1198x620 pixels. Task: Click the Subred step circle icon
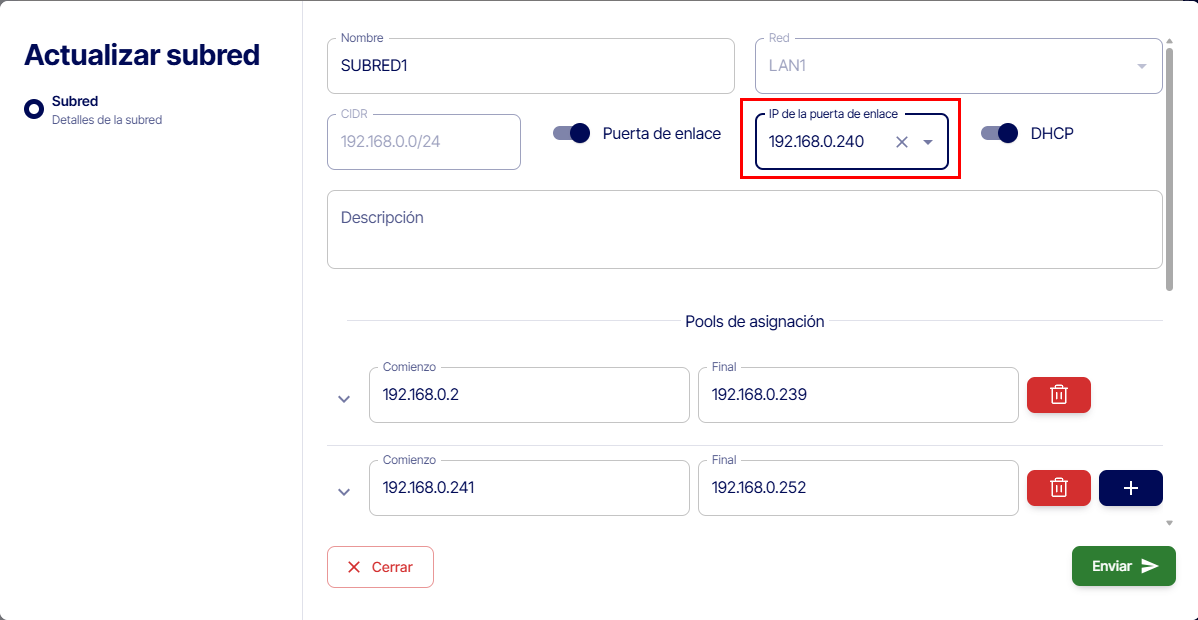34,109
